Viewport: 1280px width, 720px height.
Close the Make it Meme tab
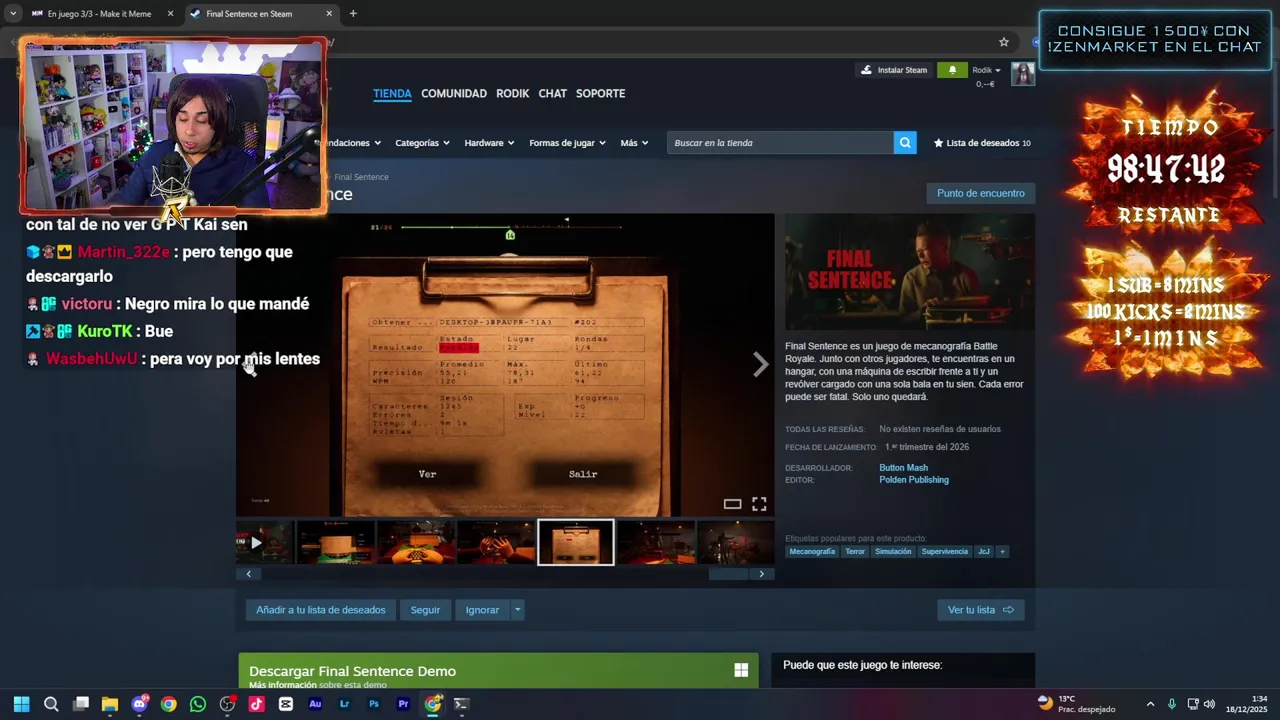pos(170,14)
